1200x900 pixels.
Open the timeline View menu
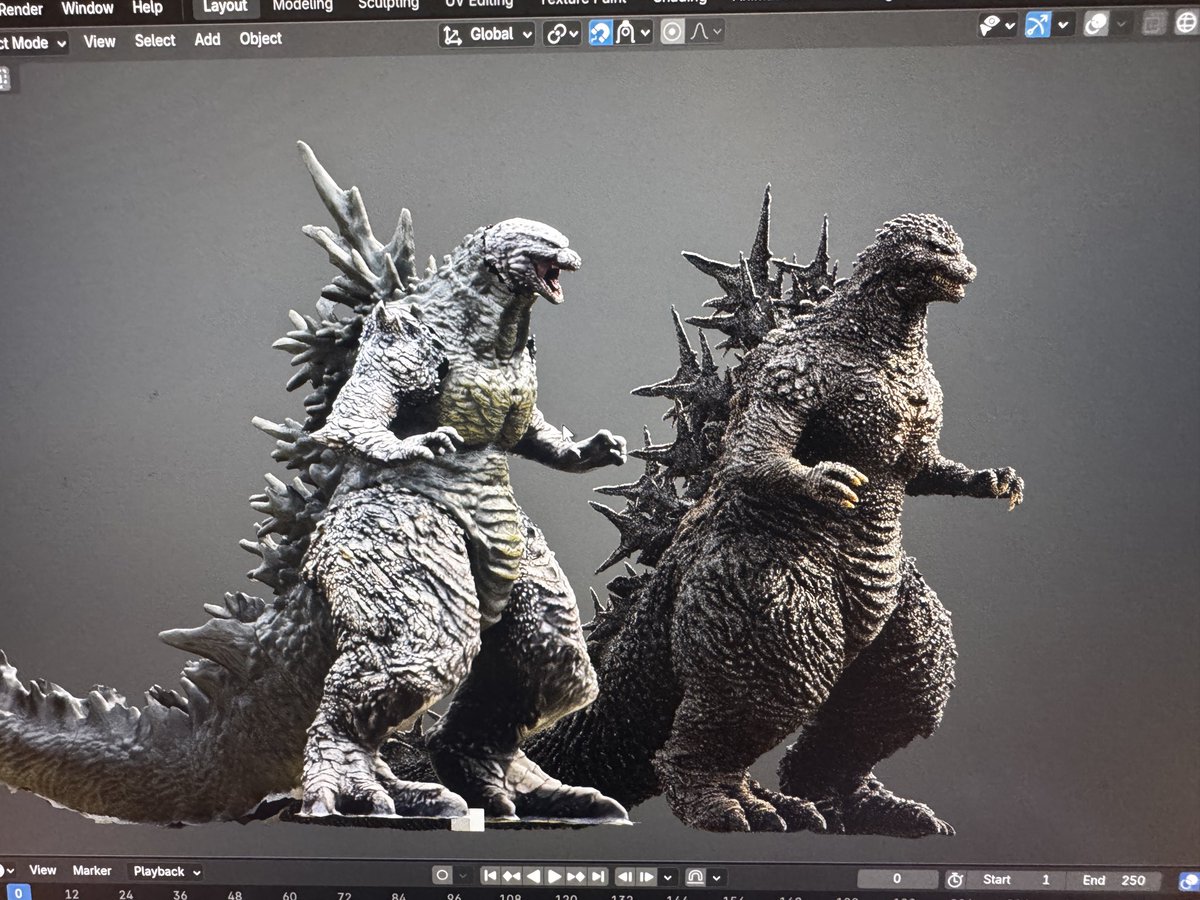[x=42, y=870]
